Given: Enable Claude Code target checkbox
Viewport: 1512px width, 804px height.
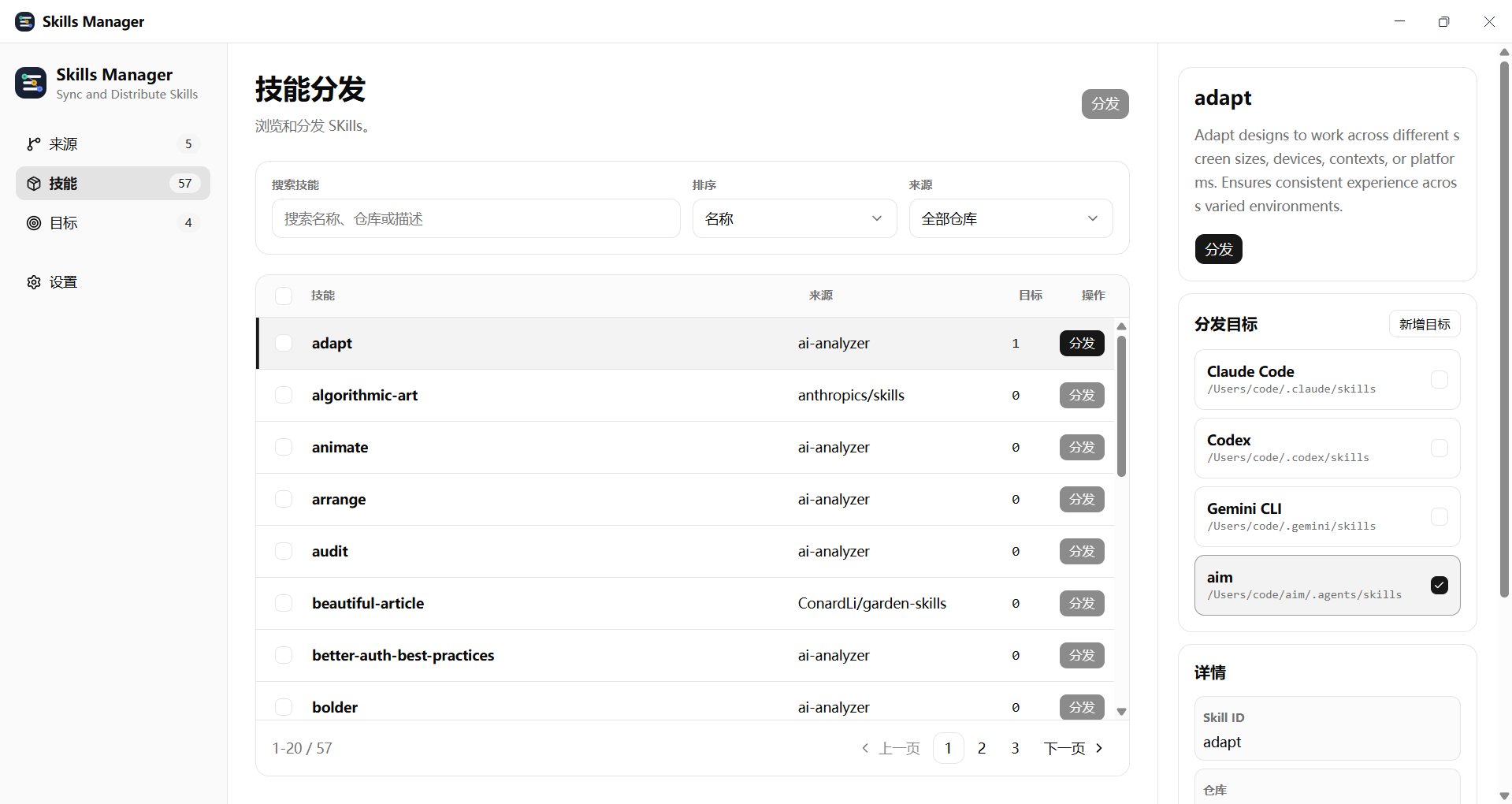Looking at the screenshot, I should (1440, 379).
